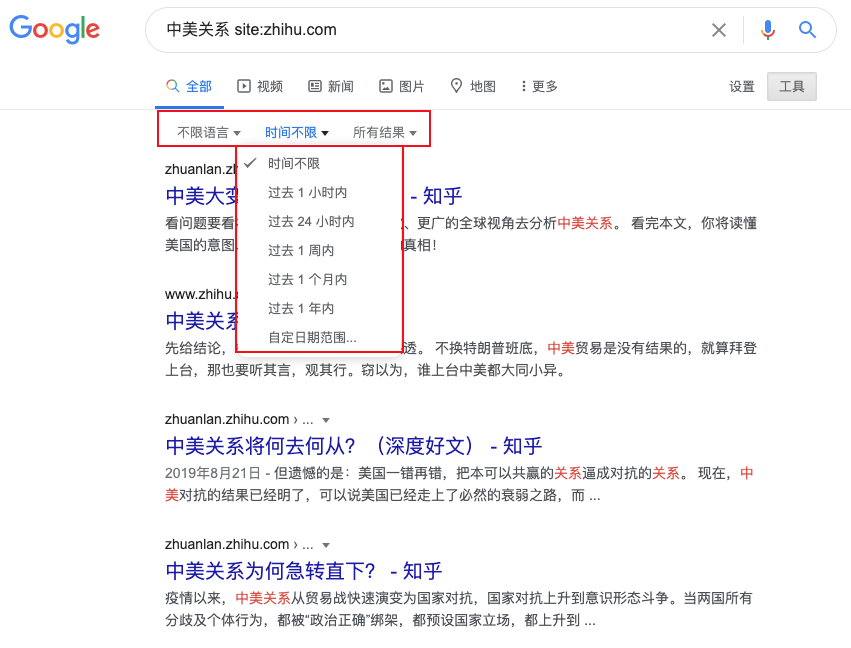This screenshot has height=648, width=851.
Task: Click the blue magnifier search icon
Action: (x=807, y=30)
